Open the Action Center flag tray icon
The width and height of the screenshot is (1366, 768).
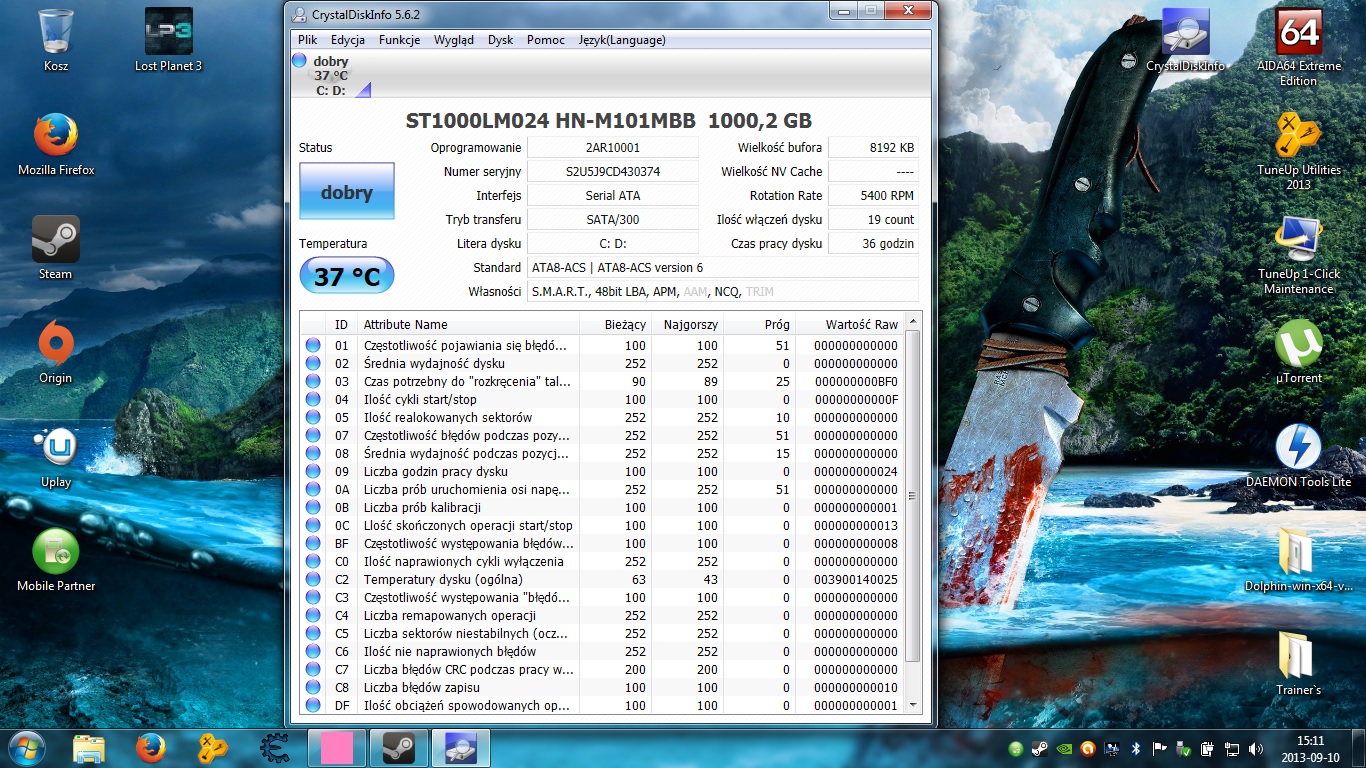click(x=1159, y=748)
